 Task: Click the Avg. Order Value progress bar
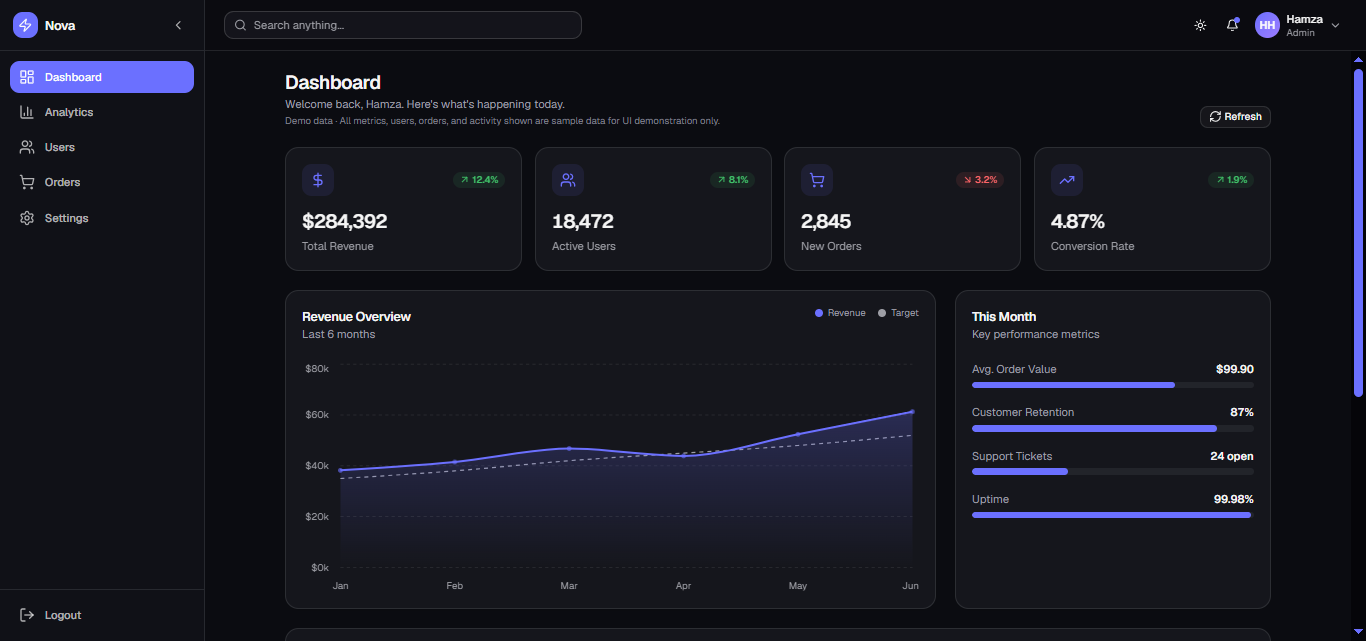pos(1113,385)
